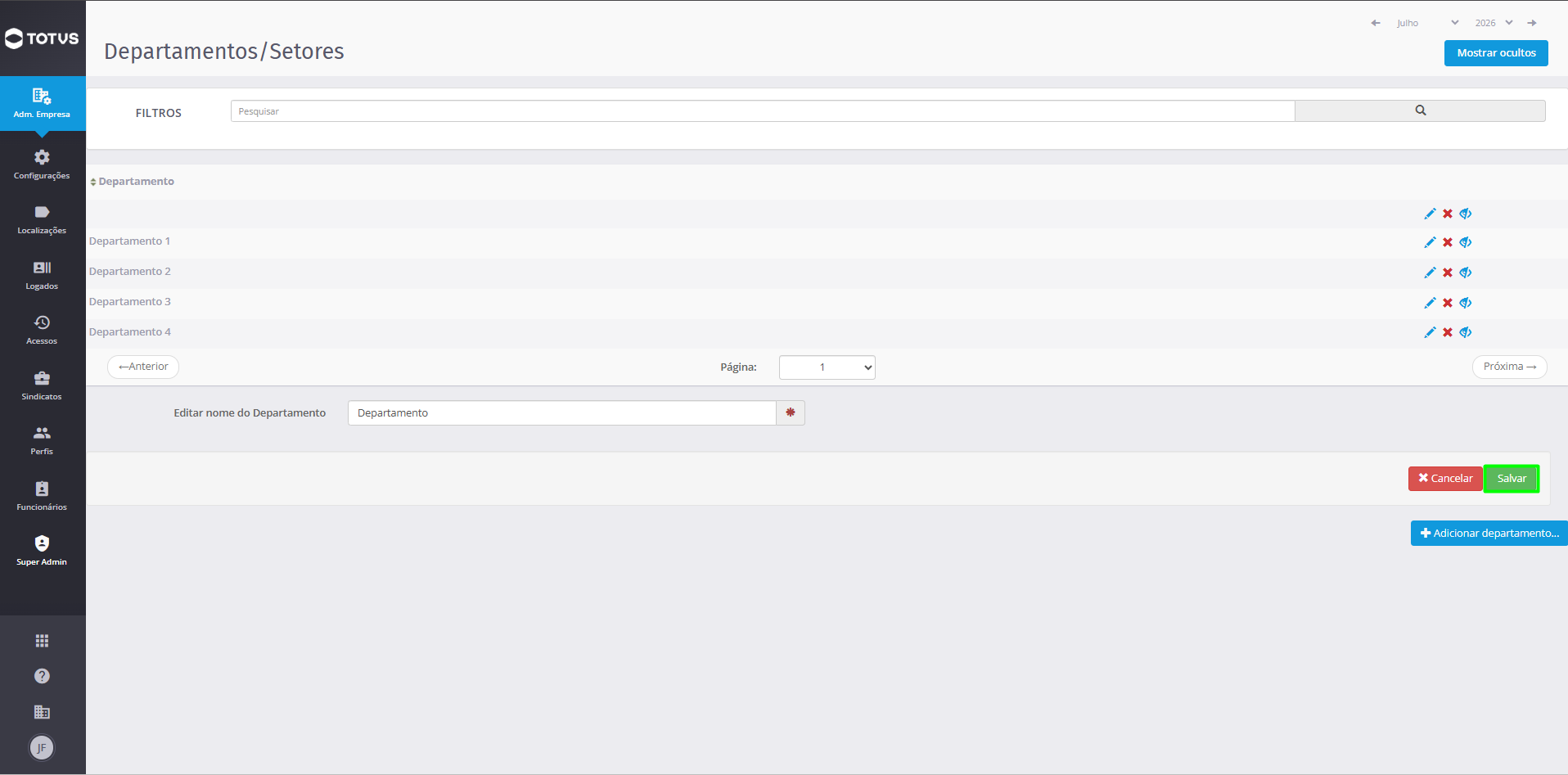The width and height of the screenshot is (1568, 775).
Task: Click the Próxima page button
Action: 1509,367
